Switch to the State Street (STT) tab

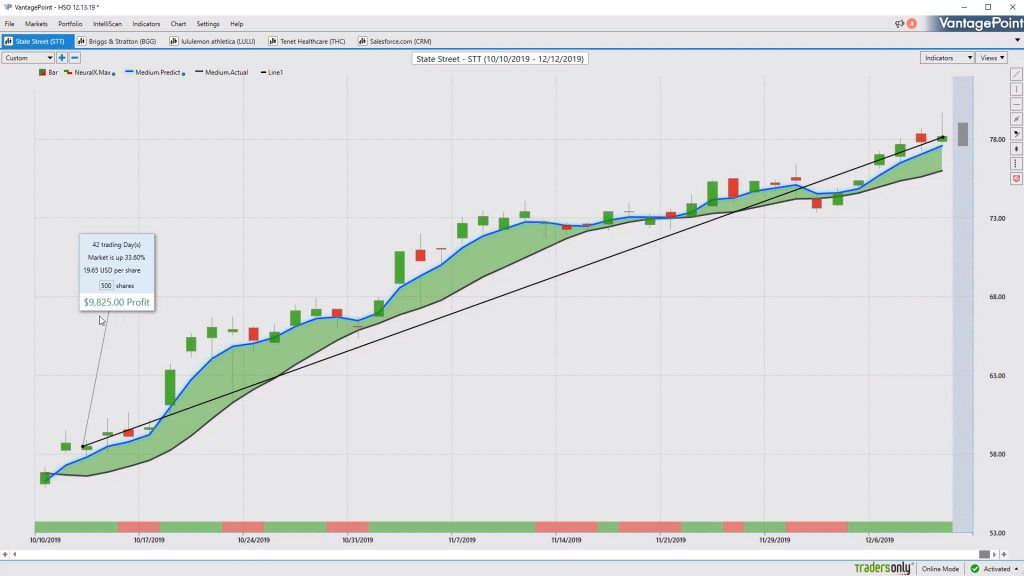pos(37,41)
